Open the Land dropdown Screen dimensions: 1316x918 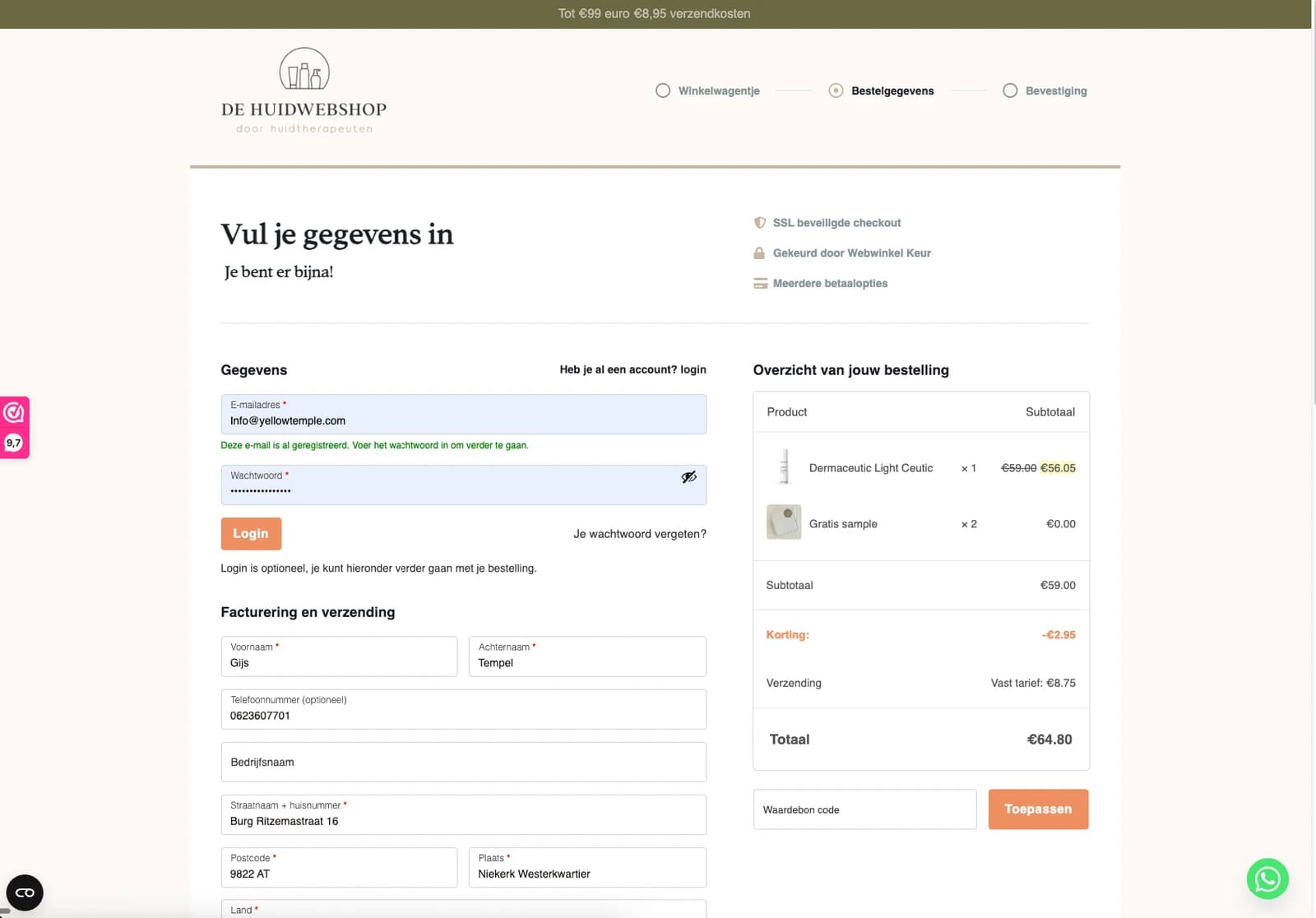[x=463, y=909]
